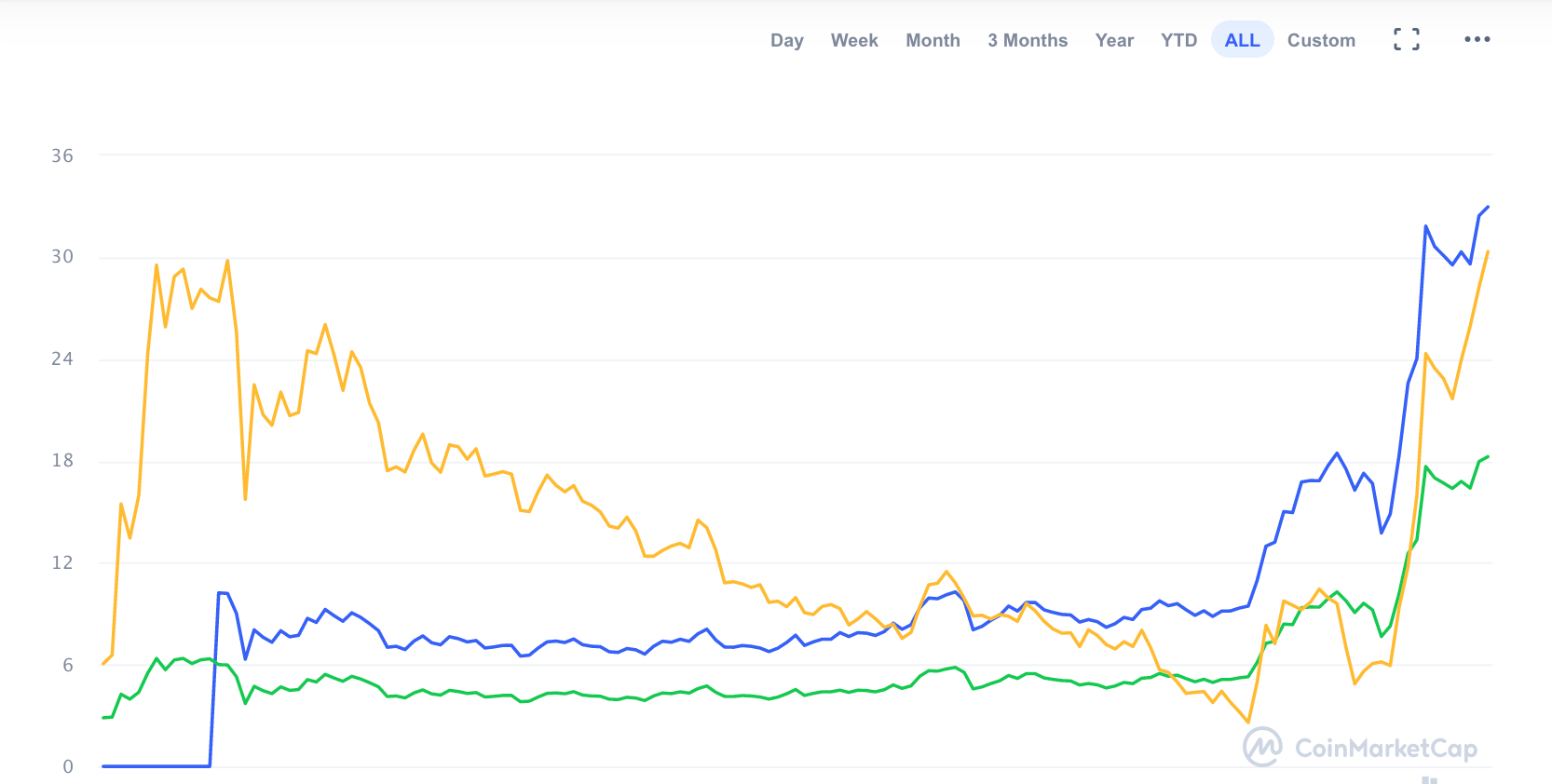Choose the 3 Months range
Screen dimensions: 1552x784
click(1028, 40)
